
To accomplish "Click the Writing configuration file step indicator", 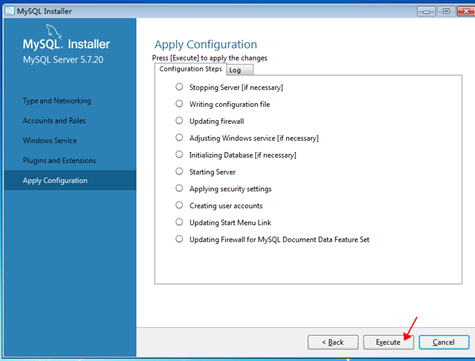I will [x=179, y=104].
